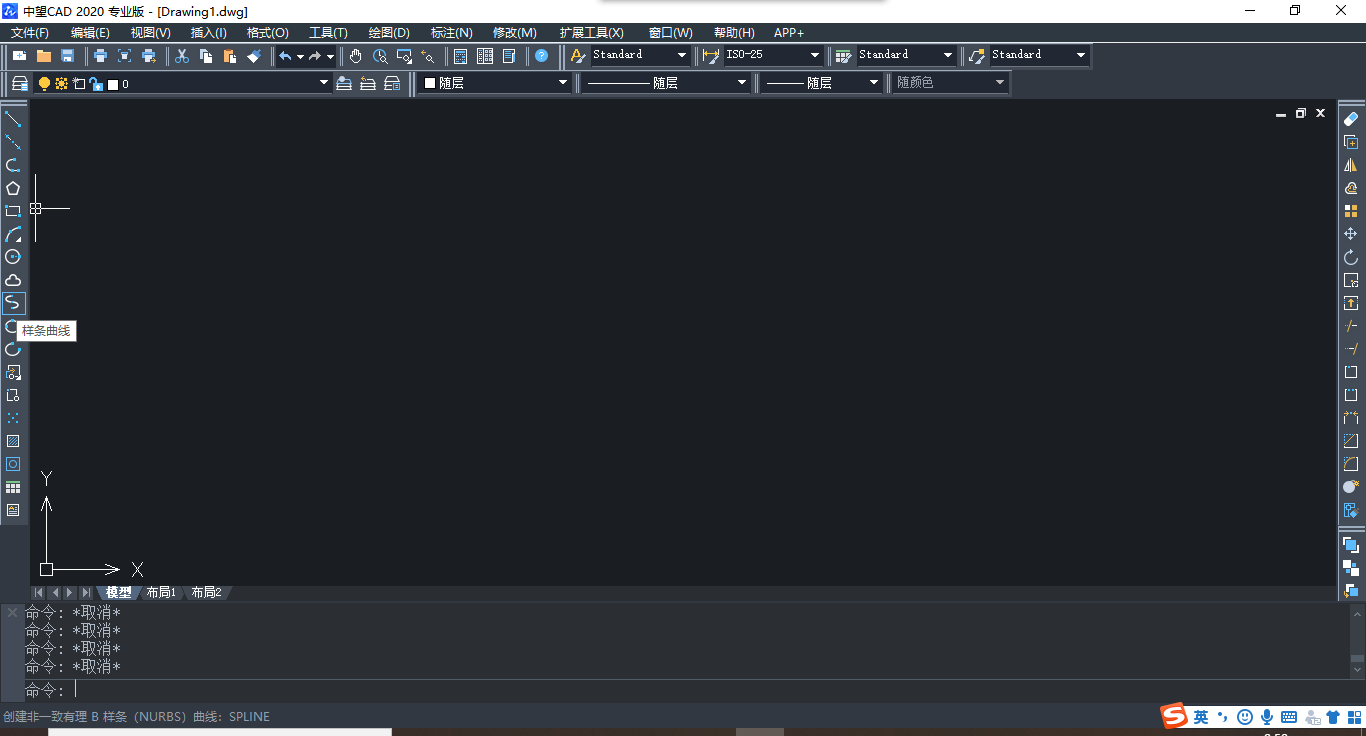
Task: Switch to the 布局1 tab
Action: (x=161, y=592)
